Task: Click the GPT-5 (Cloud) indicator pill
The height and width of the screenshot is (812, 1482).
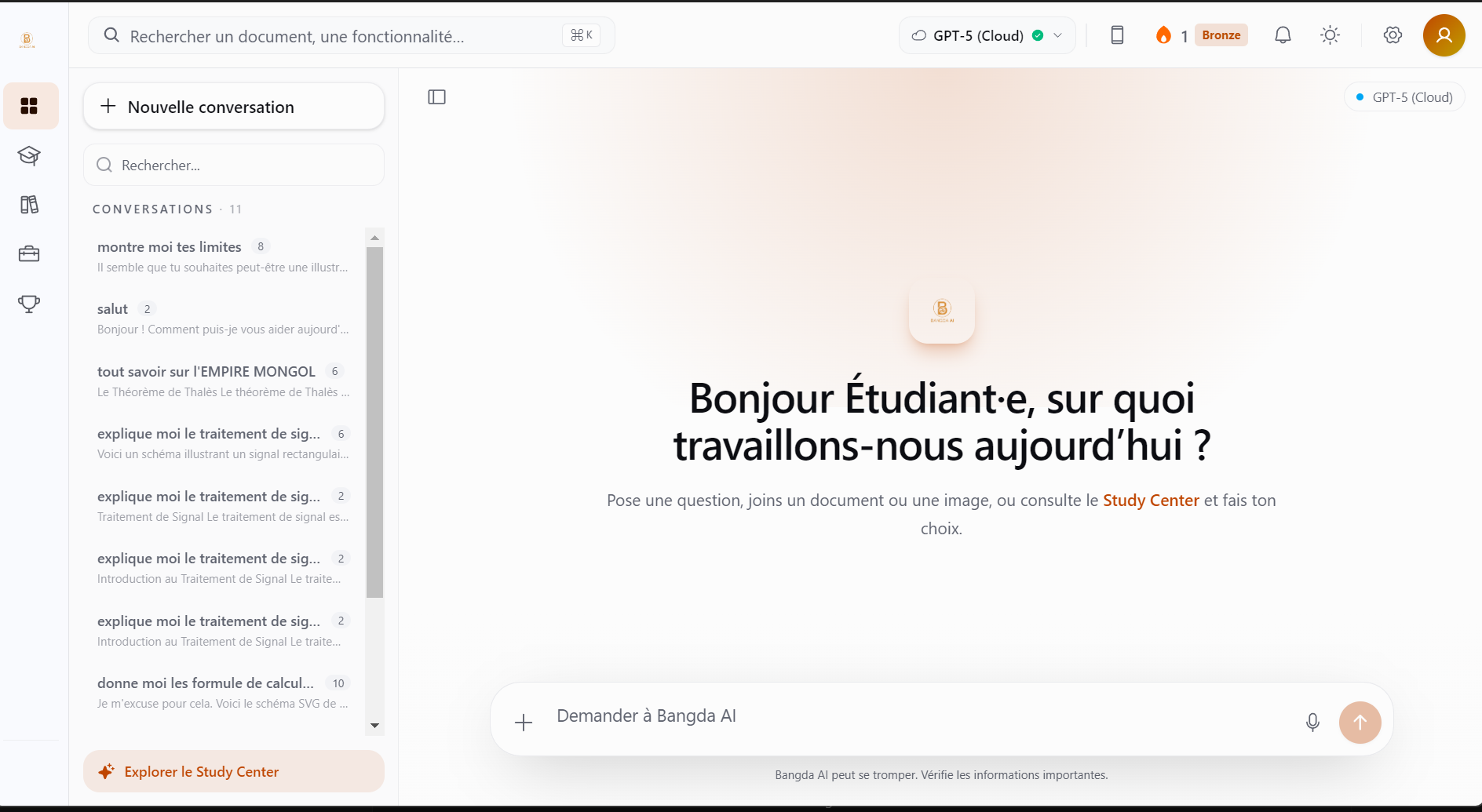Action: [x=1404, y=97]
